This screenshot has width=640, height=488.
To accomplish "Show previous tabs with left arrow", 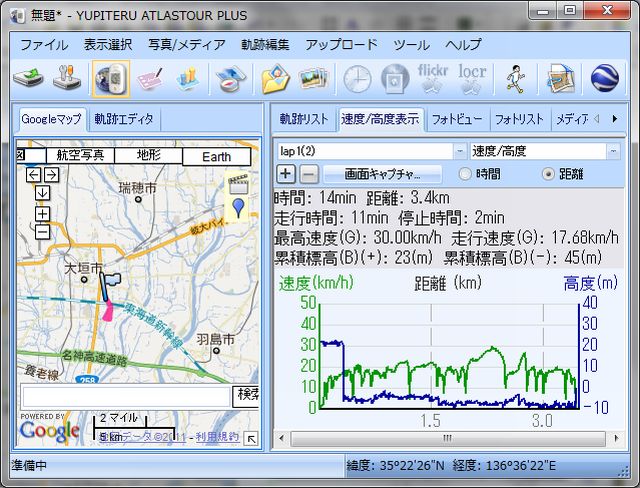I will click(x=597, y=119).
